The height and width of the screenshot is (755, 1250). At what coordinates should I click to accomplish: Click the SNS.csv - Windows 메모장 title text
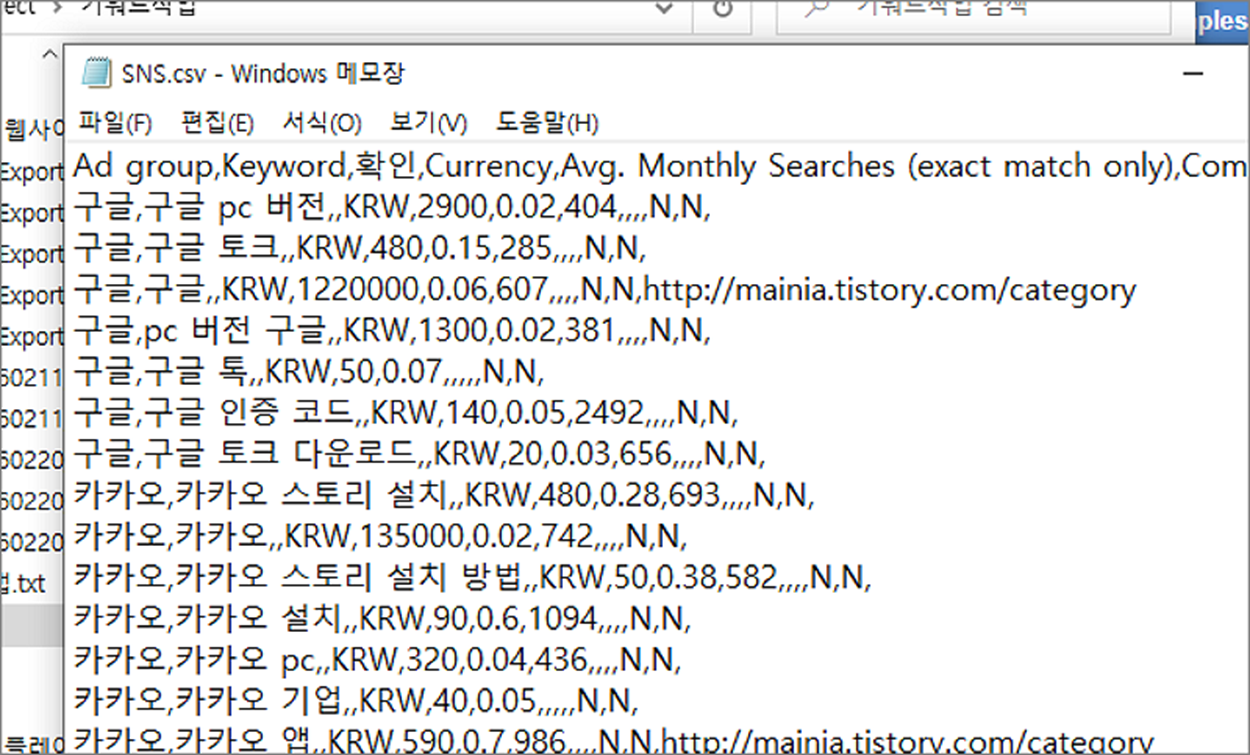(263, 73)
